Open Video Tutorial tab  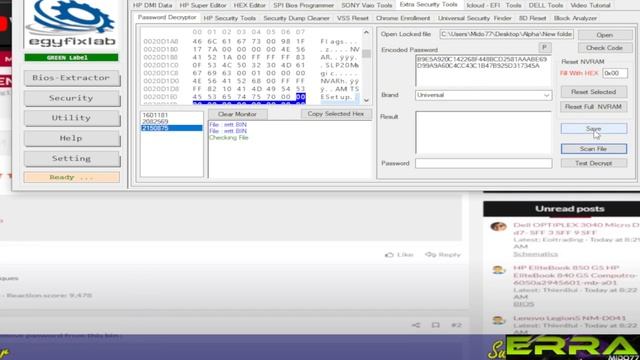click(x=590, y=5)
